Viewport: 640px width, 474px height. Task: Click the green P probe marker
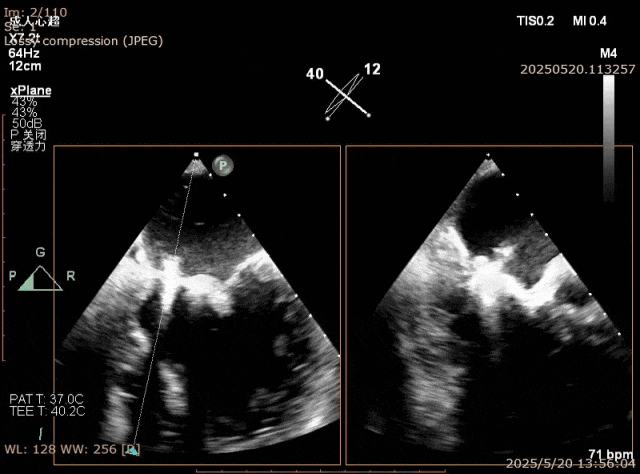(224, 164)
